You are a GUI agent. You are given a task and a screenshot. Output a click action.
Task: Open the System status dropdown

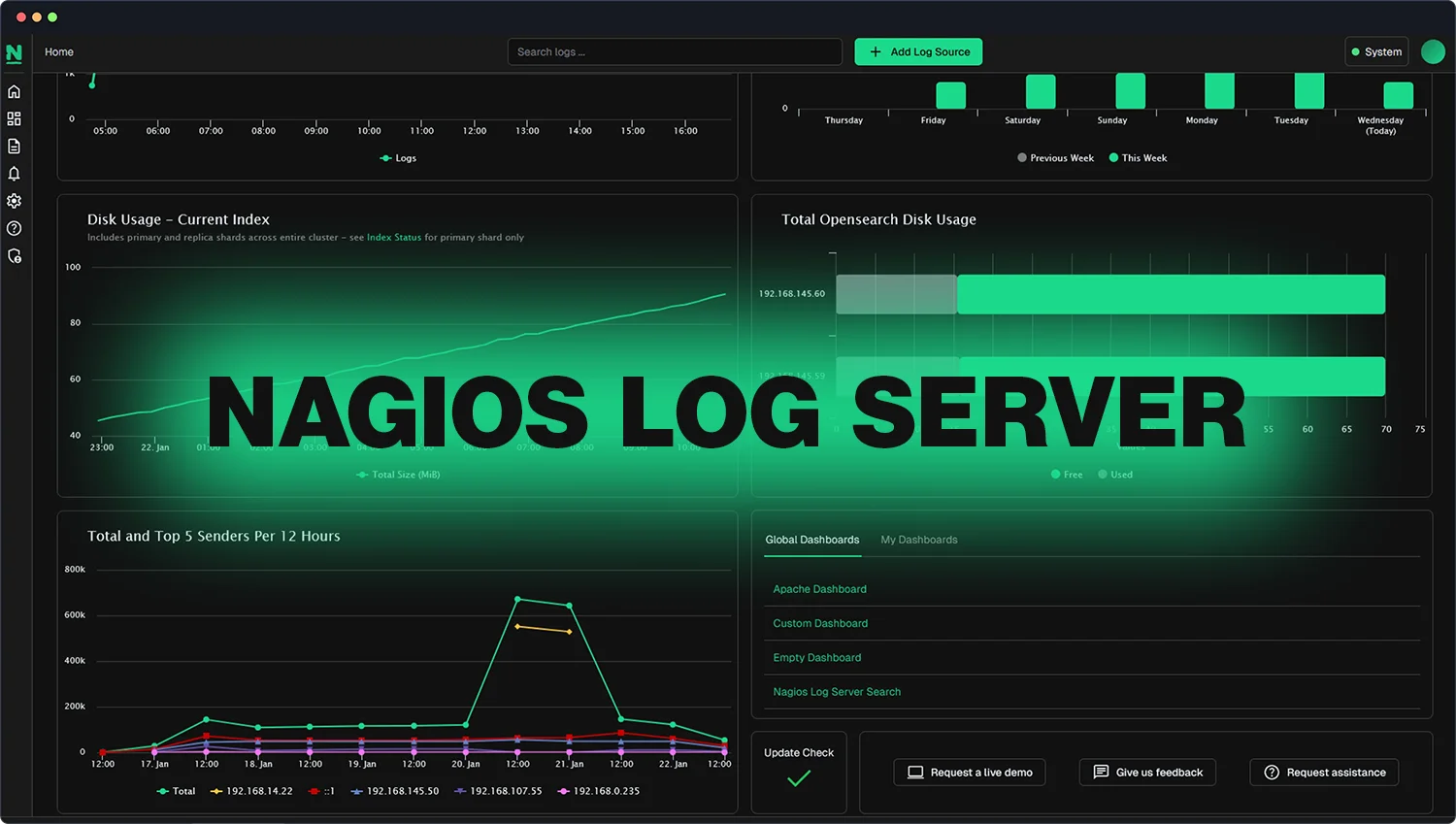[1376, 51]
